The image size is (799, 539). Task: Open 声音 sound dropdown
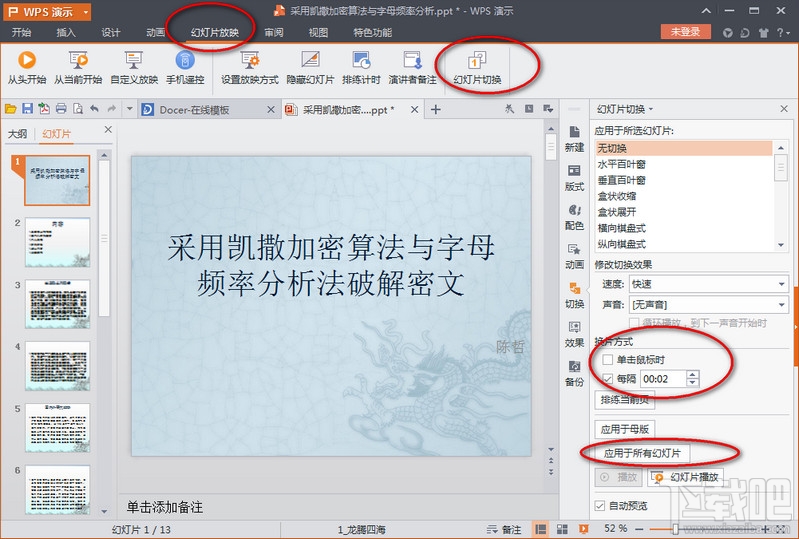(x=781, y=305)
